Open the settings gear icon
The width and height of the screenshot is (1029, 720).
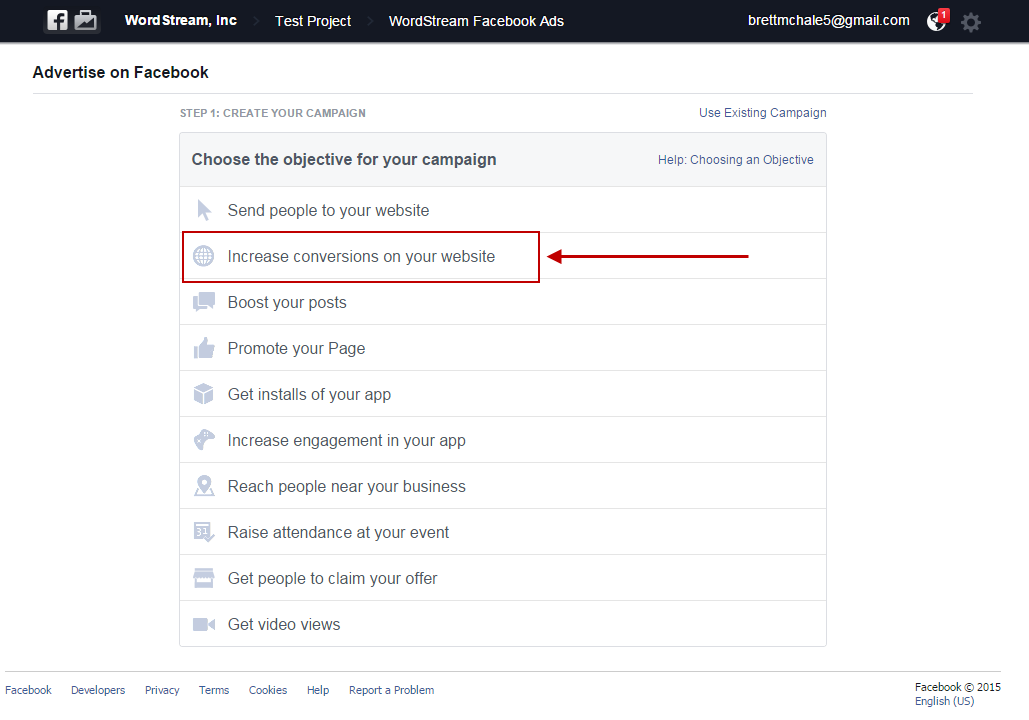[x=971, y=22]
